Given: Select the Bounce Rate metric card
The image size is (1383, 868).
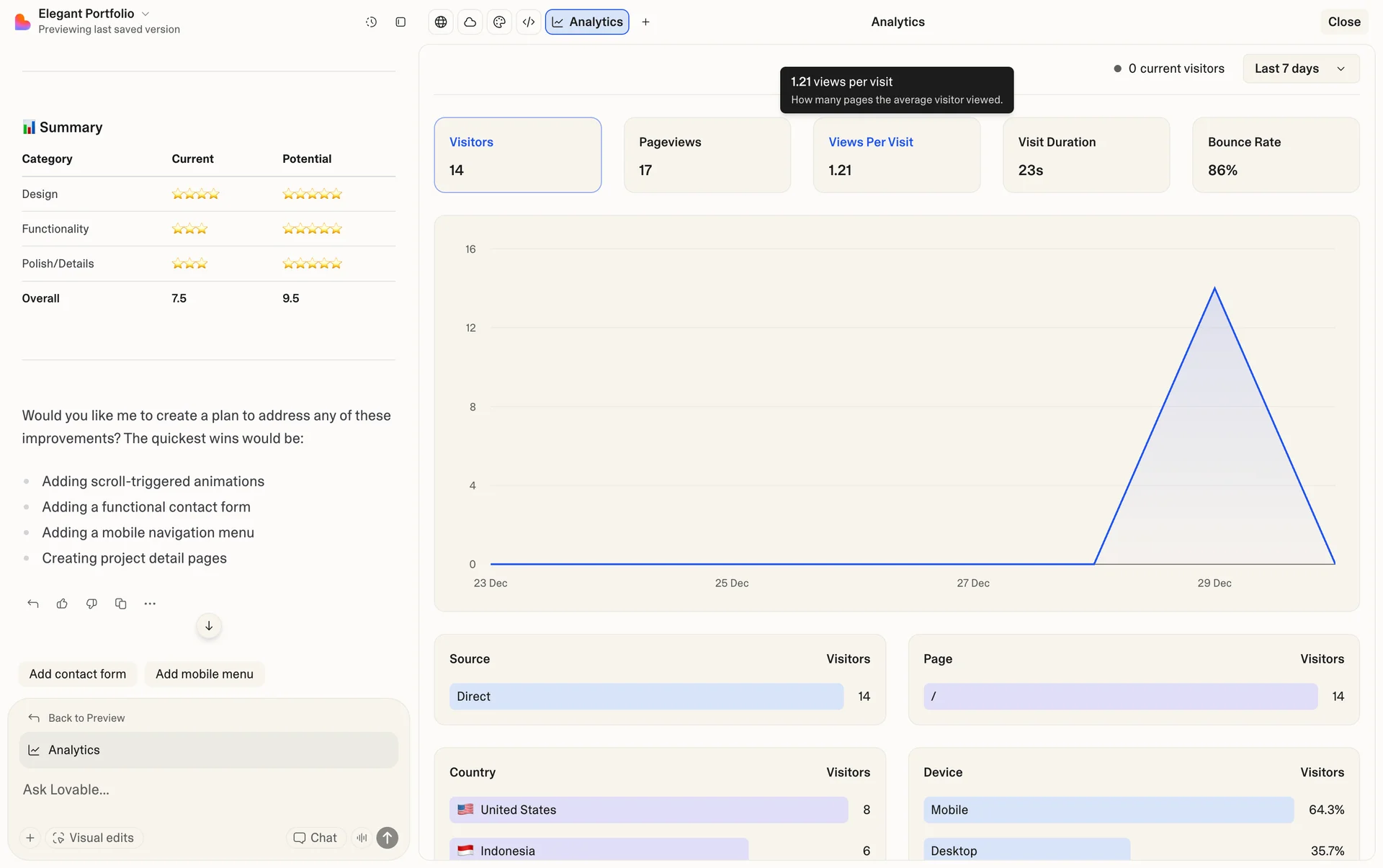Looking at the screenshot, I should 1275,155.
